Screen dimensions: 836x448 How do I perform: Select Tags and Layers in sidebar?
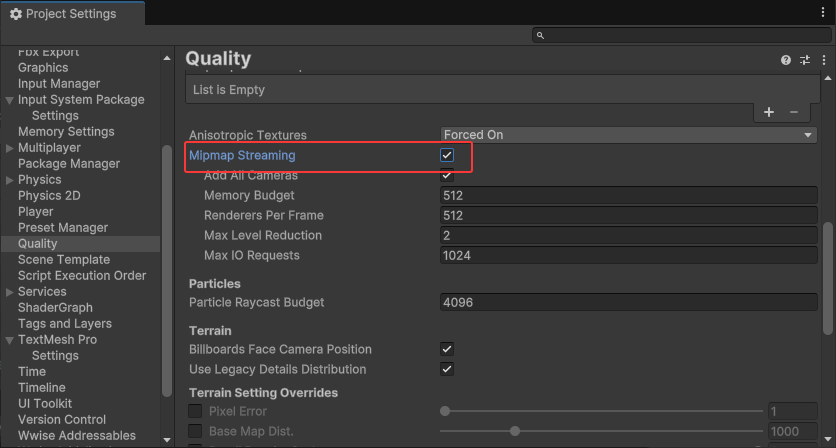coord(65,324)
